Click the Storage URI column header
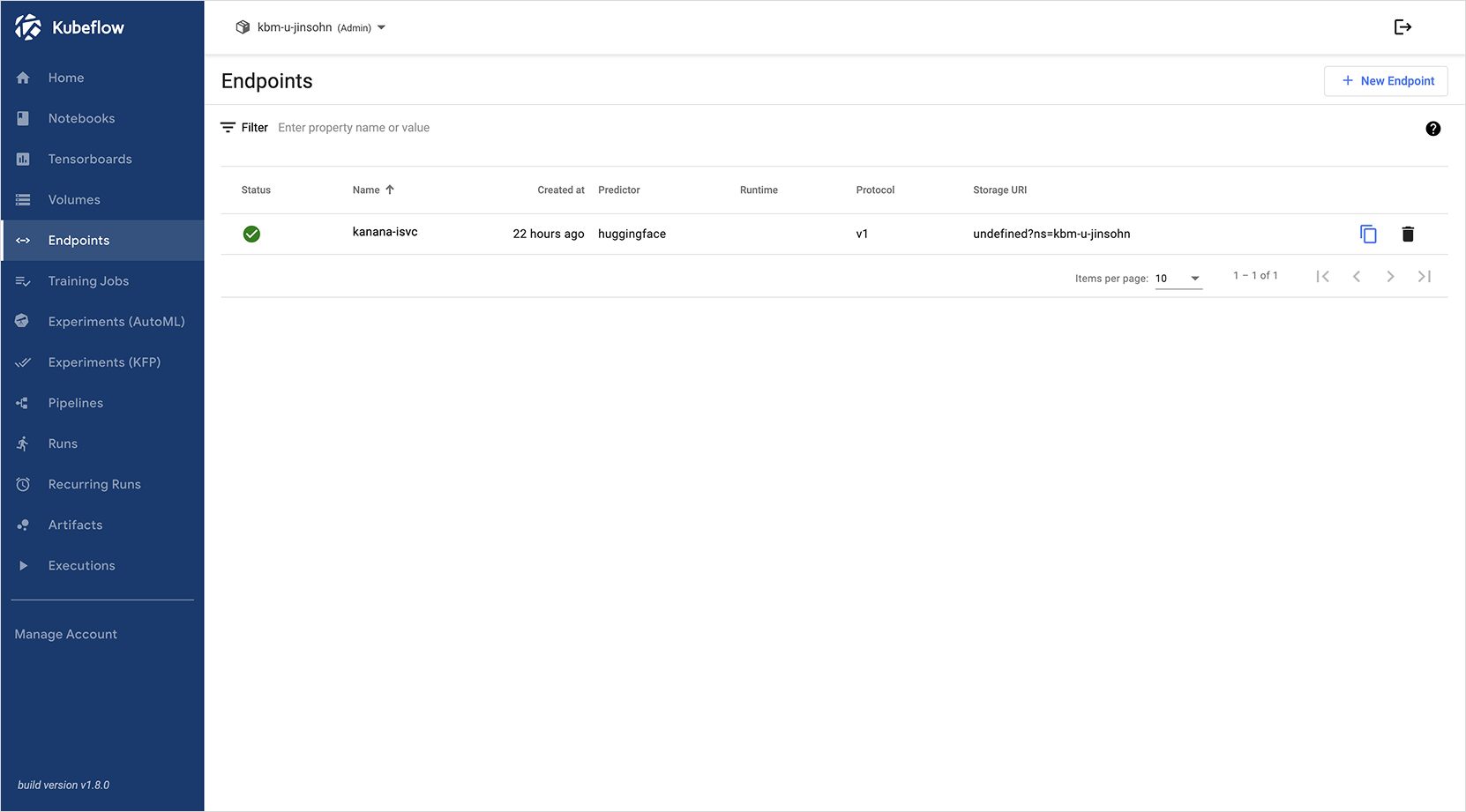Screen dimensions: 1466x812 [x=999, y=190]
